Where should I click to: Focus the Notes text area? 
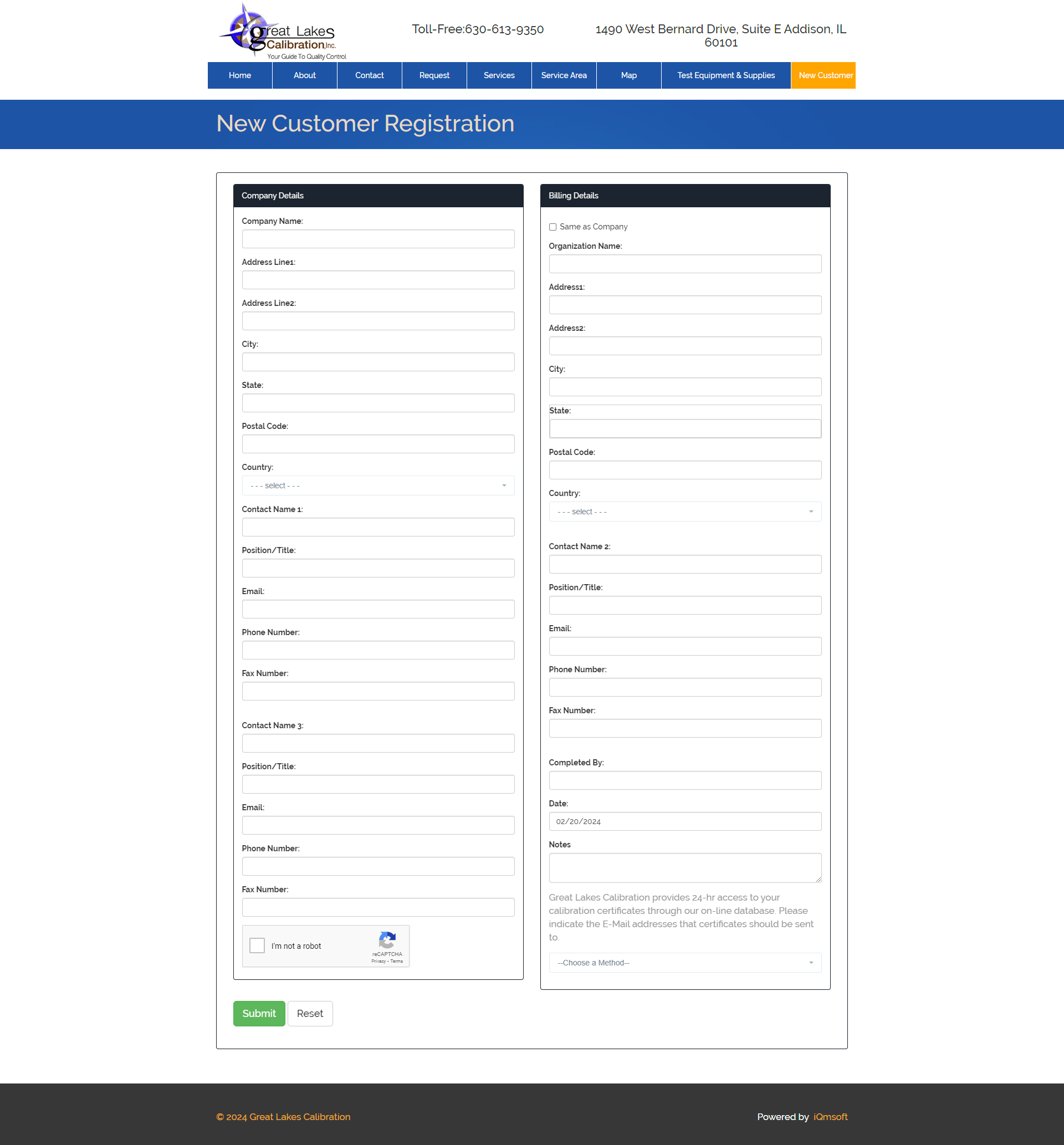[x=684, y=867]
